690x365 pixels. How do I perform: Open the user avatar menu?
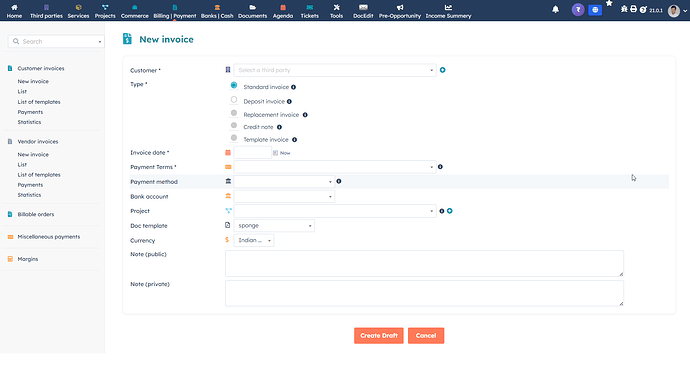click(674, 11)
